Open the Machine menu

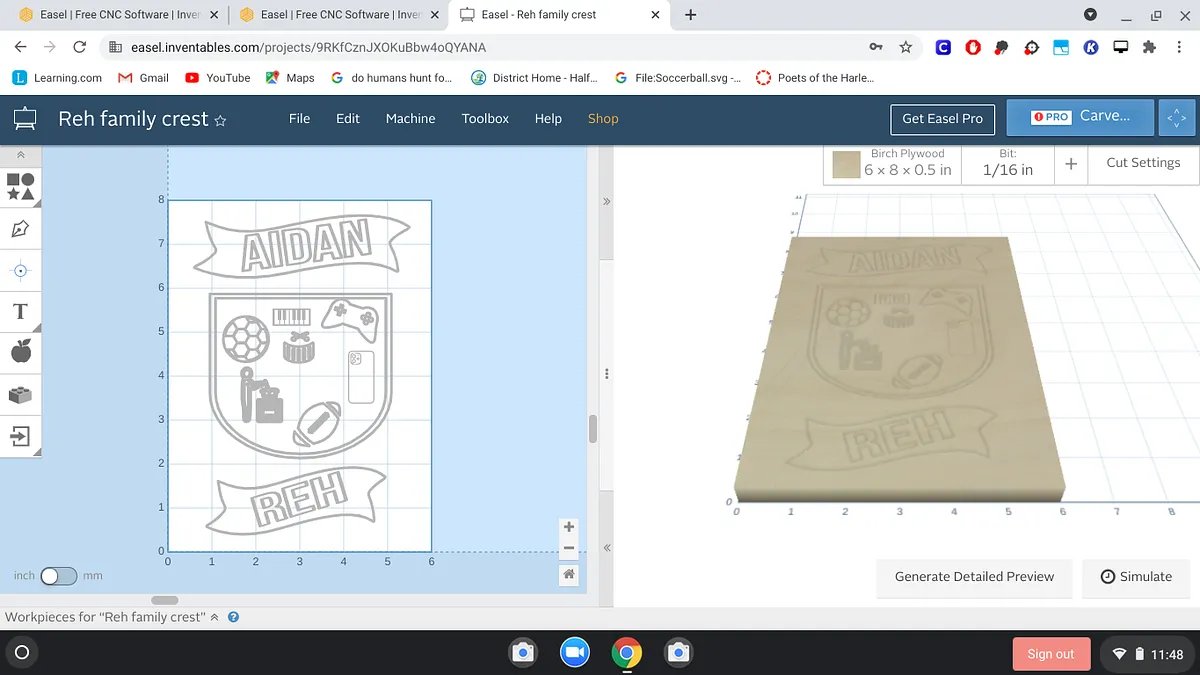tap(410, 118)
